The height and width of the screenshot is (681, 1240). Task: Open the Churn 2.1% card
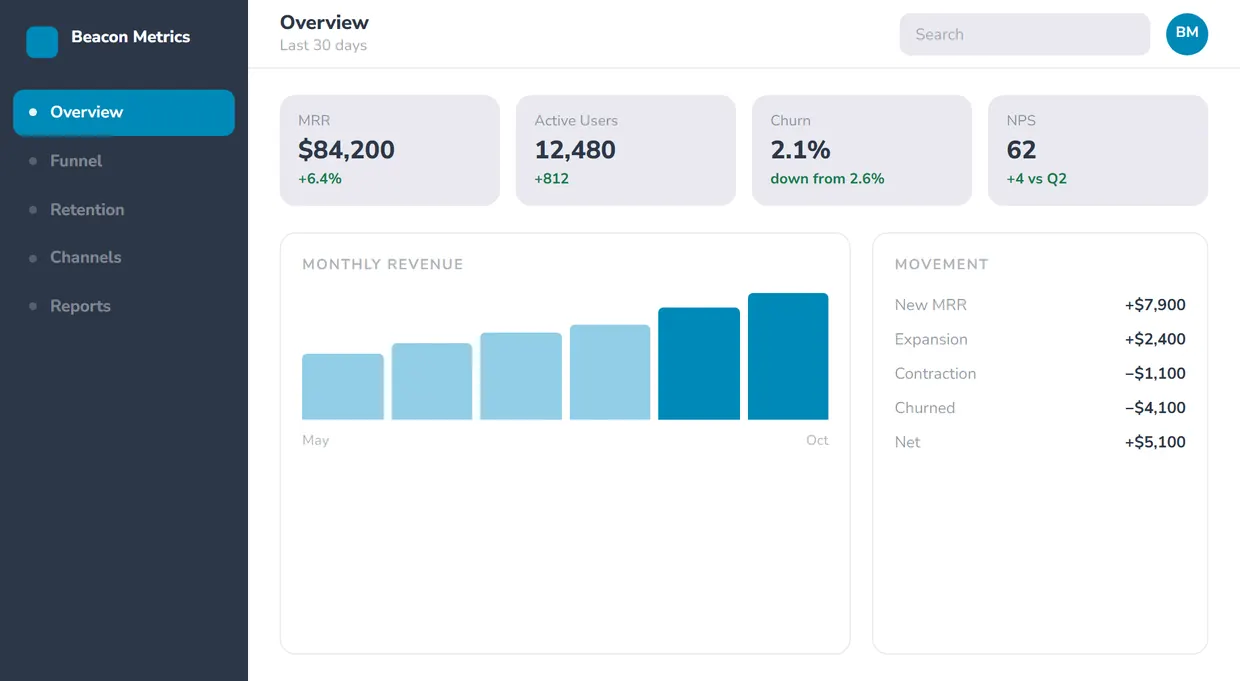click(x=862, y=150)
